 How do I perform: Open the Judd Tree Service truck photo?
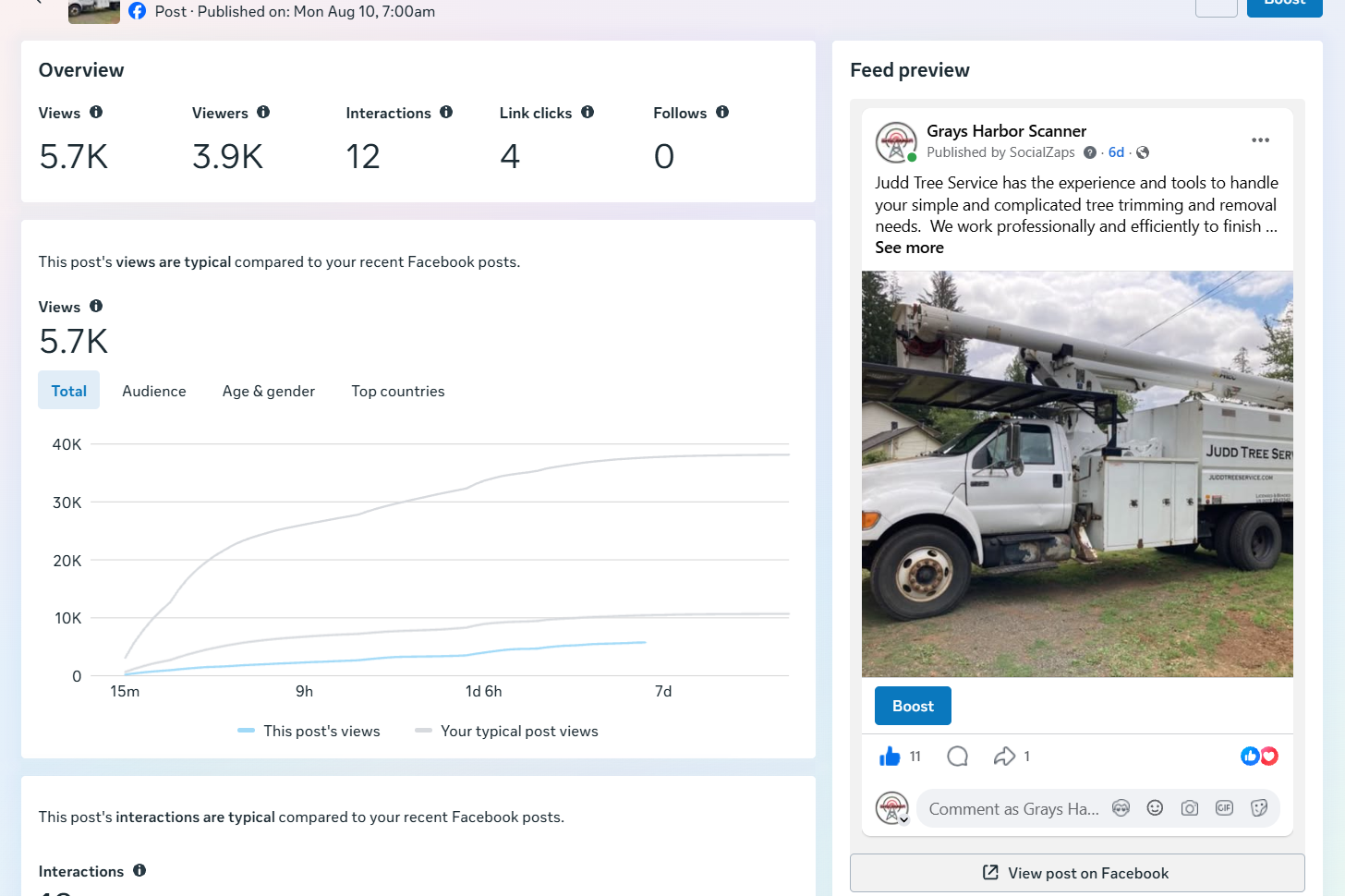[x=1077, y=474]
